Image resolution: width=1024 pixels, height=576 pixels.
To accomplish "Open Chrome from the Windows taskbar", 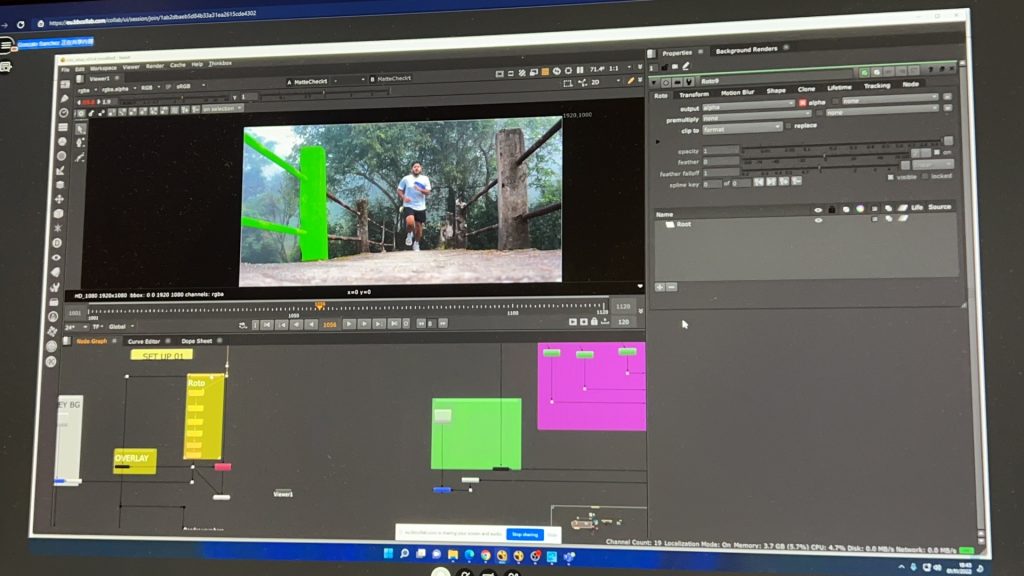I will click(485, 556).
